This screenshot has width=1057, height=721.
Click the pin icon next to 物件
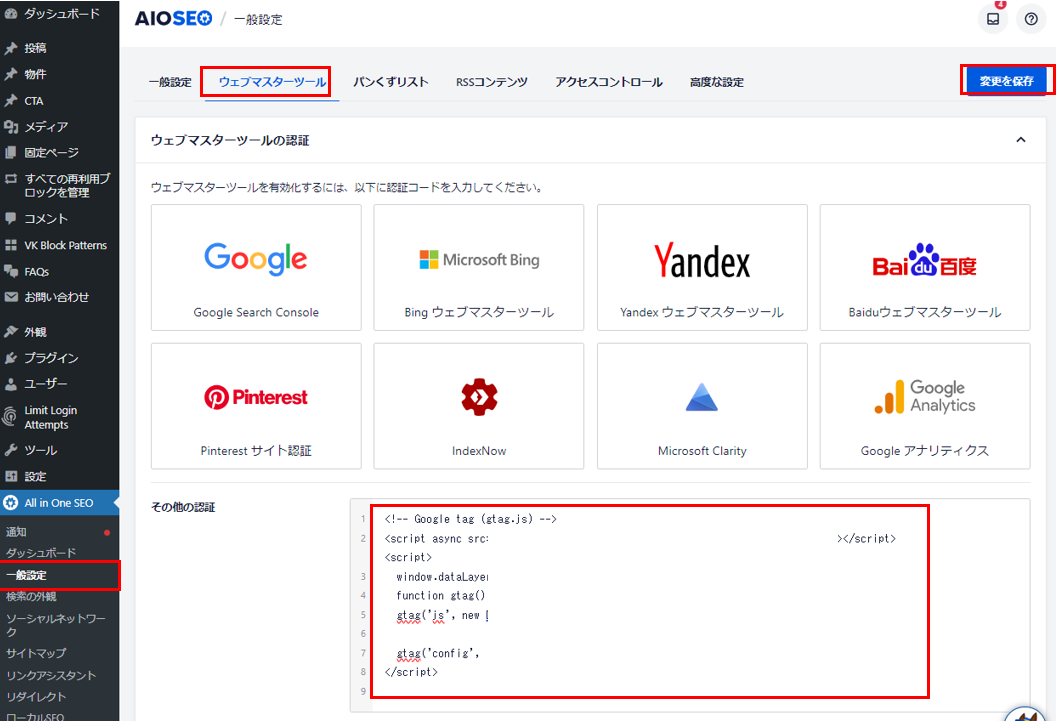point(11,74)
